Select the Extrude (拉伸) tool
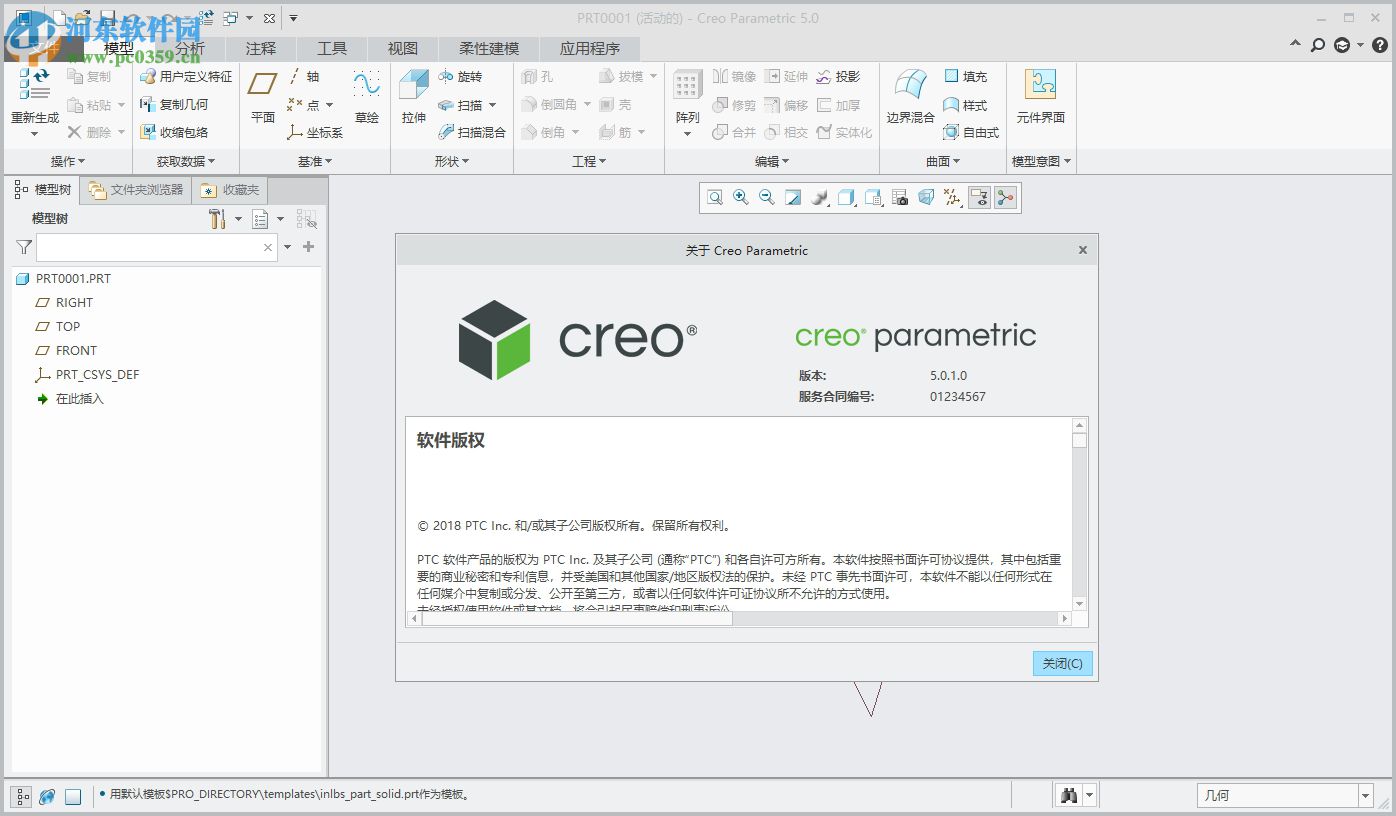 pos(413,96)
